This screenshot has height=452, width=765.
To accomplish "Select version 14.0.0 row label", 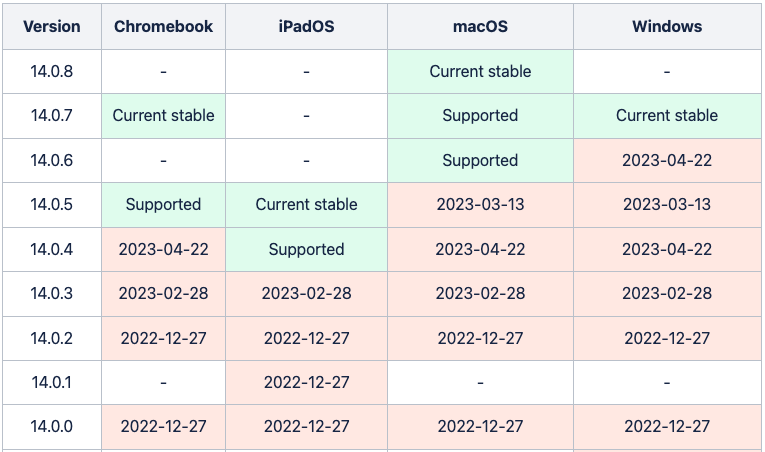I will pos(52,427).
